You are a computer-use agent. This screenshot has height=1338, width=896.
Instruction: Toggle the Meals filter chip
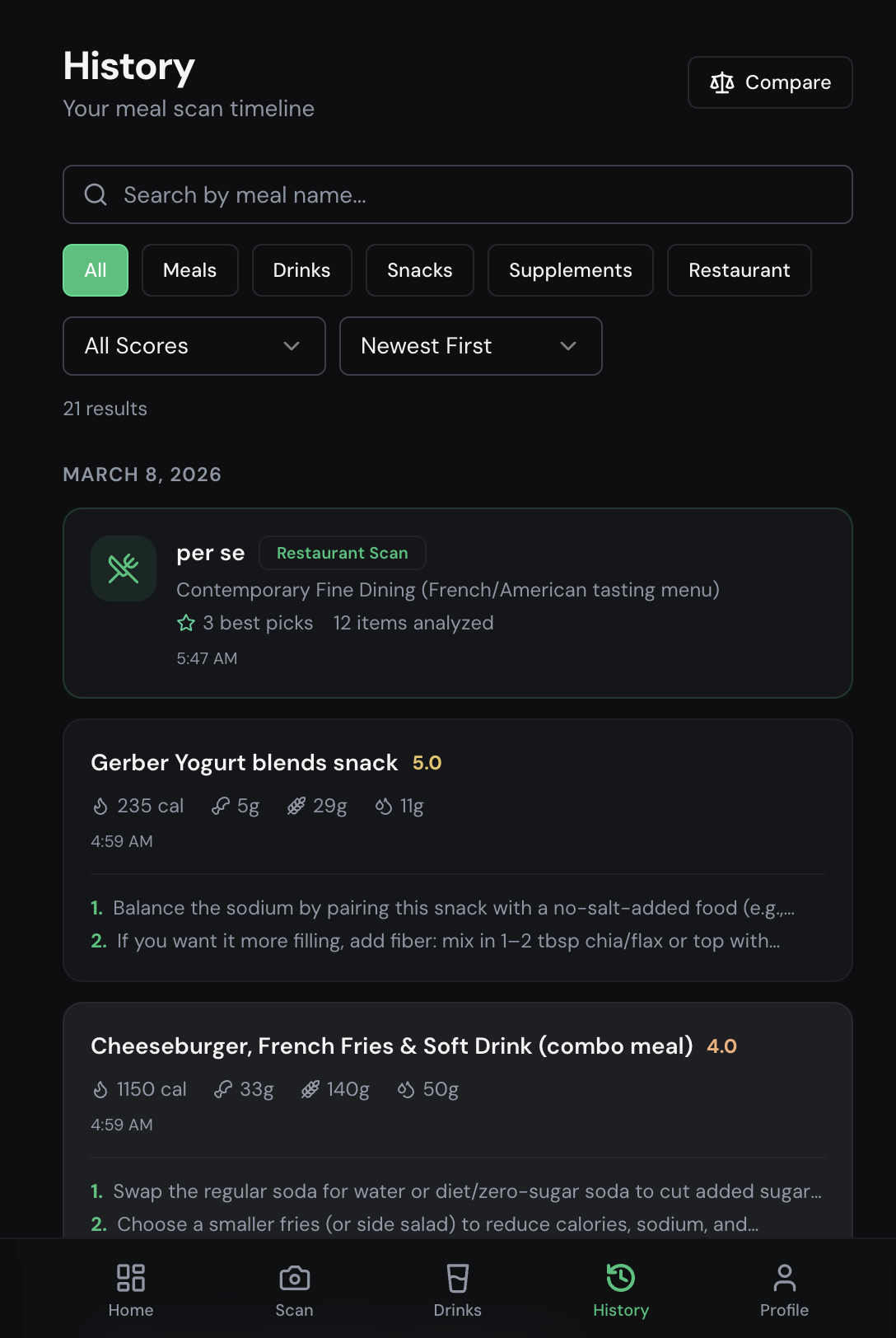click(190, 270)
